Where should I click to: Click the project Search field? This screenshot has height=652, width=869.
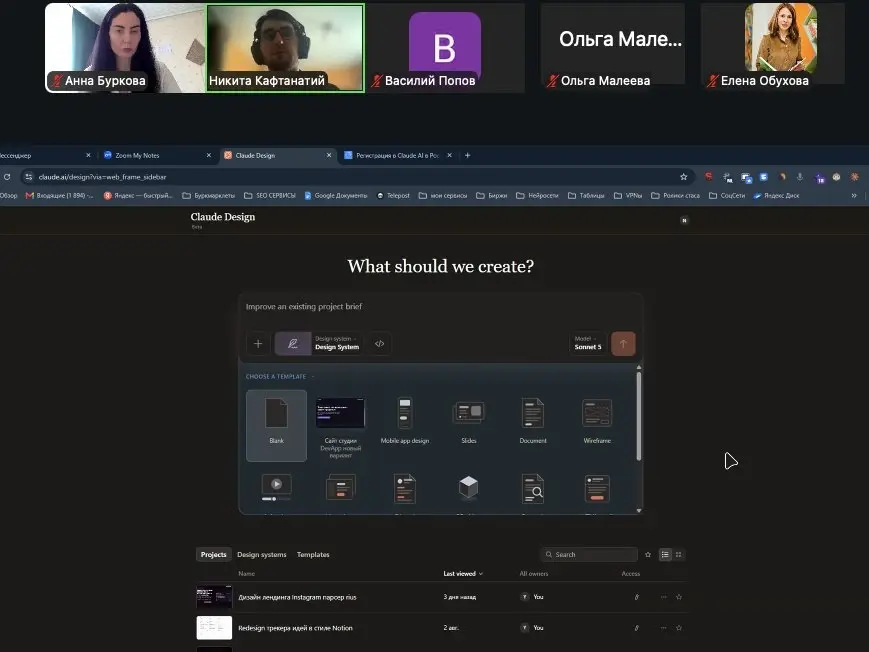[589, 554]
